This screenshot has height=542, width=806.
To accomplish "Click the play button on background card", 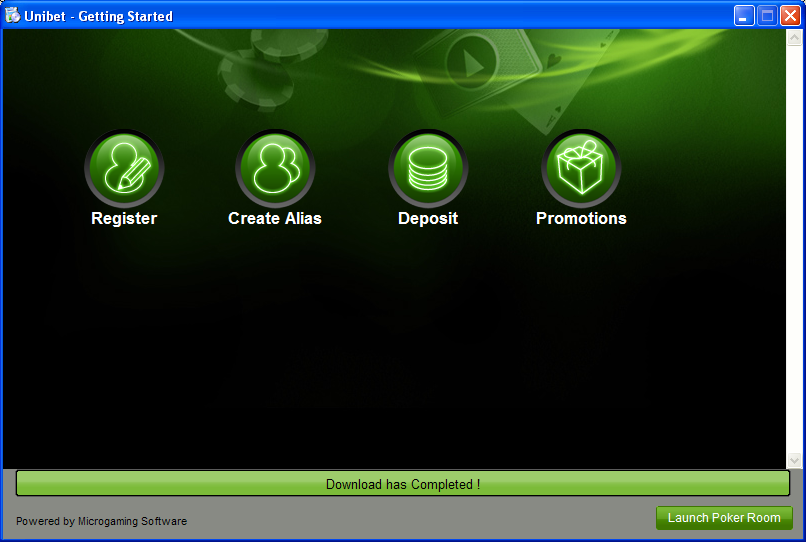I will point(471,63).
